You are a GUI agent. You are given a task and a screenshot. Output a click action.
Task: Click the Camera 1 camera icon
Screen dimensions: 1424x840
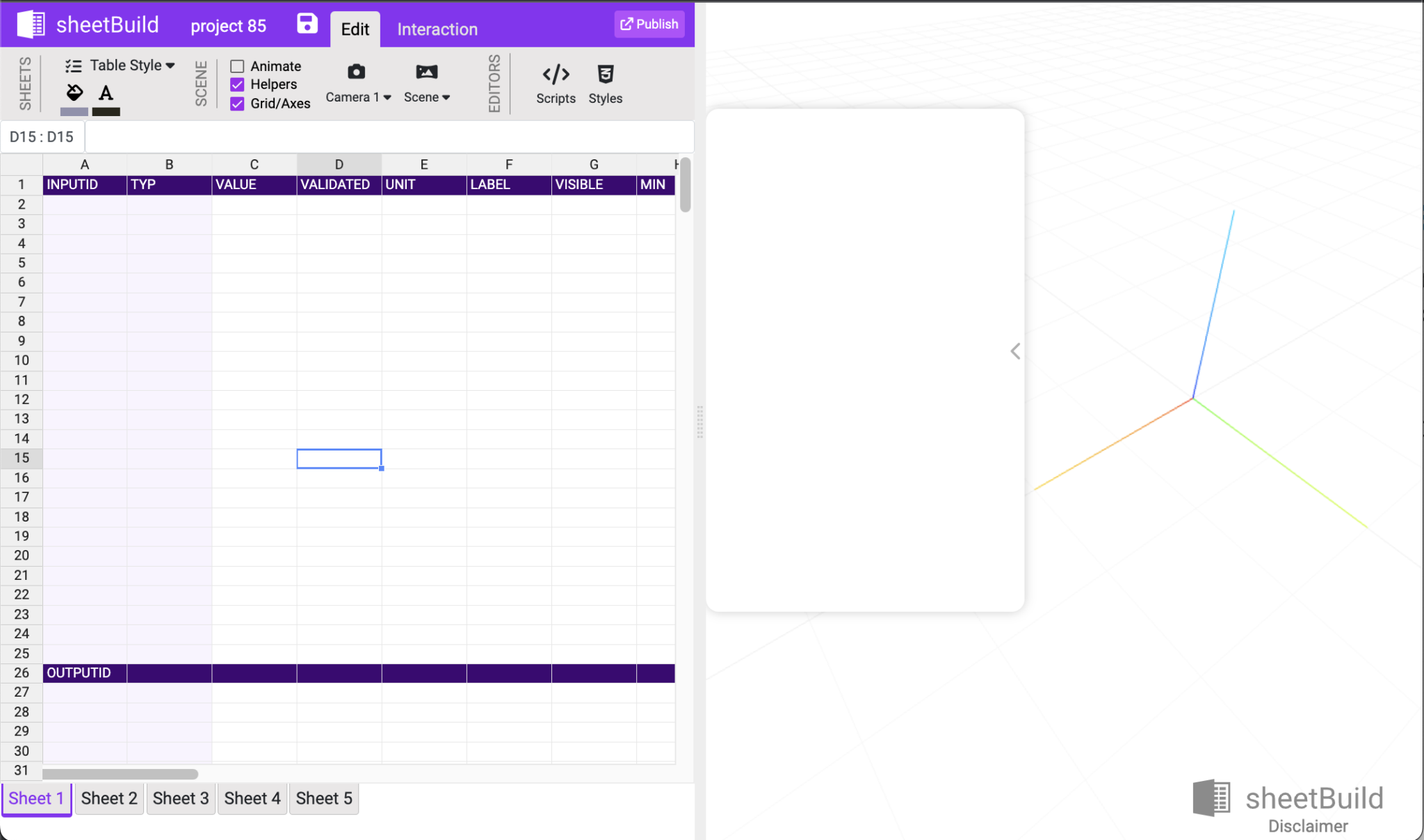tap(356, 72)
